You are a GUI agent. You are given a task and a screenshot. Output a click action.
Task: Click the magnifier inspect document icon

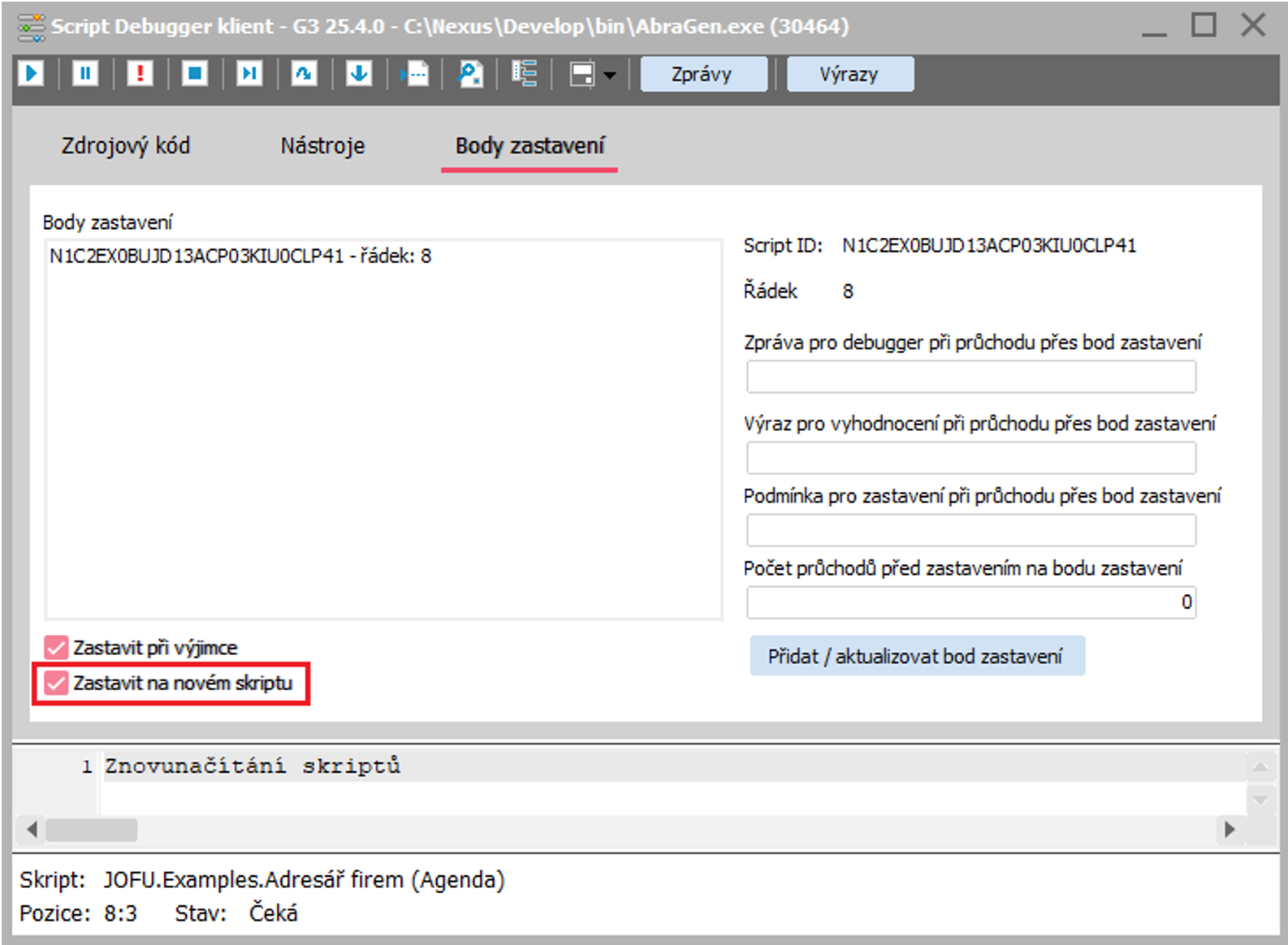pyautogui.click(x=470, y=74)
